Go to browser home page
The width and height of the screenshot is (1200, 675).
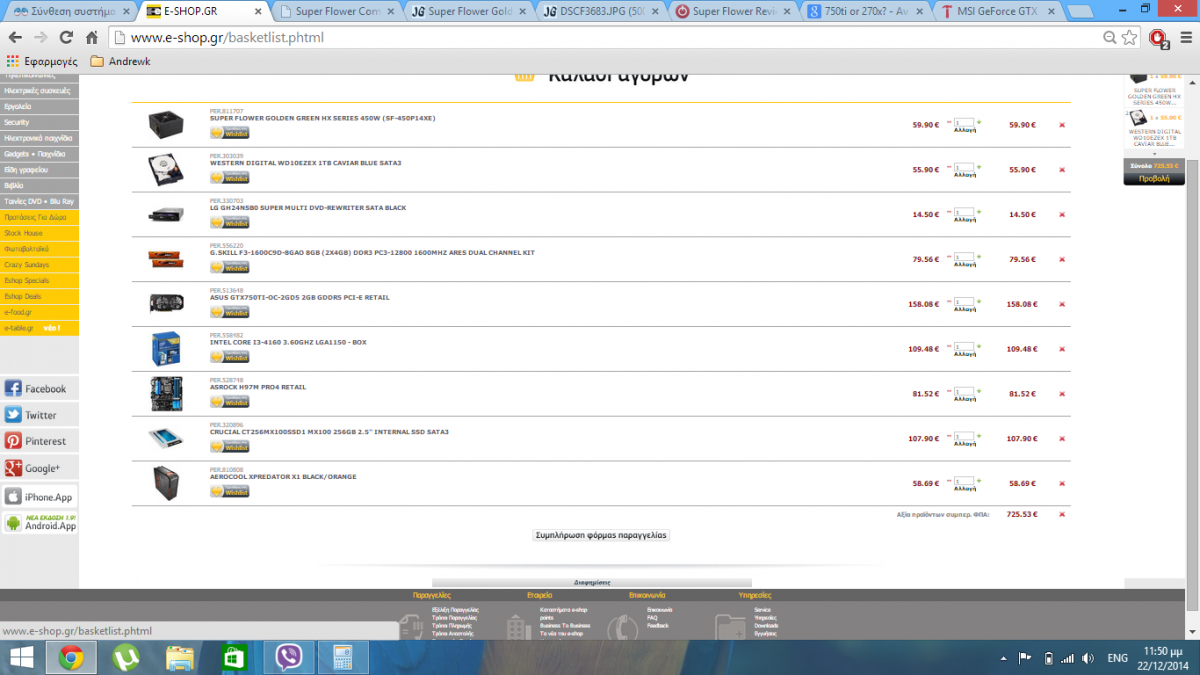tap(91, 37)
